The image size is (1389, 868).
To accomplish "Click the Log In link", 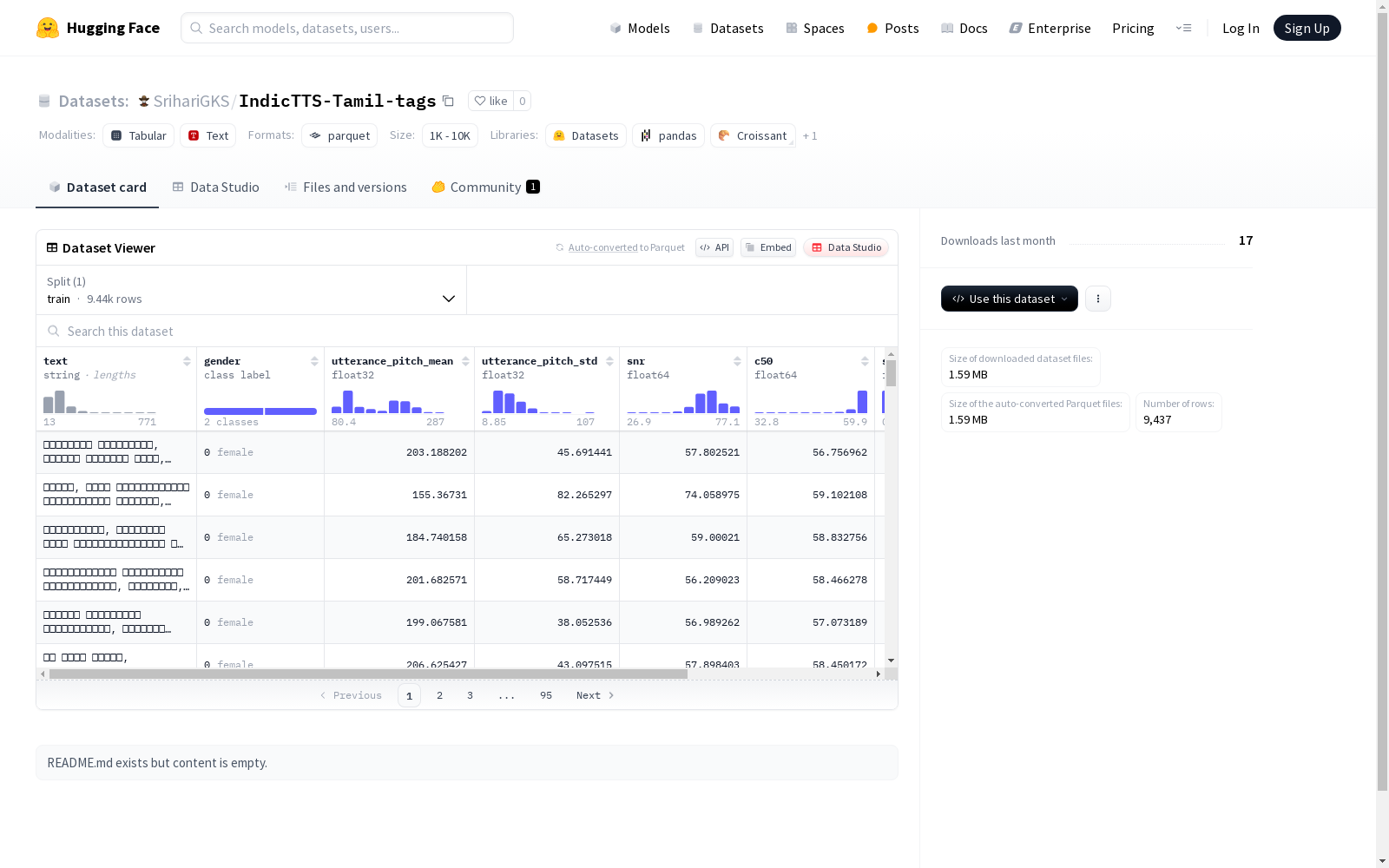I will pos(1241,28).
